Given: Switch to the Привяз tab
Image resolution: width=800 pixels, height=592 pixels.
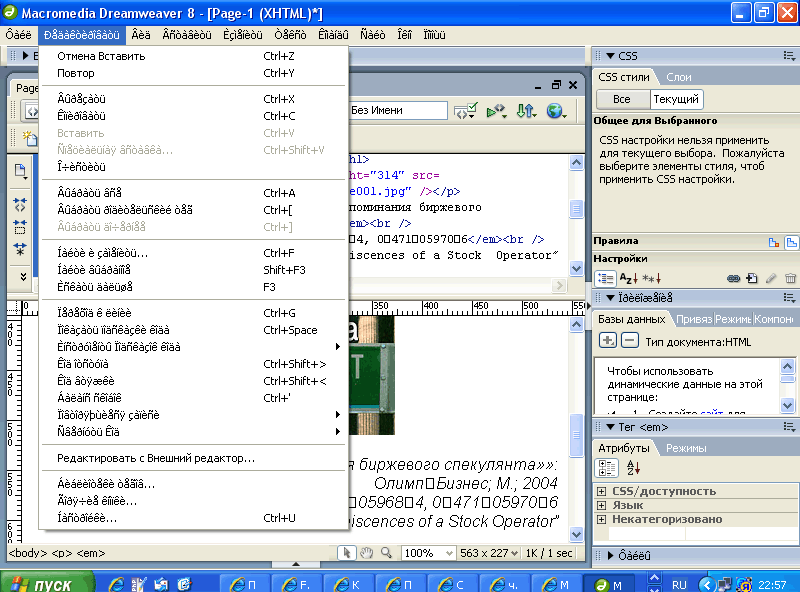Looking at the screenshot, I should coord(693,319).
